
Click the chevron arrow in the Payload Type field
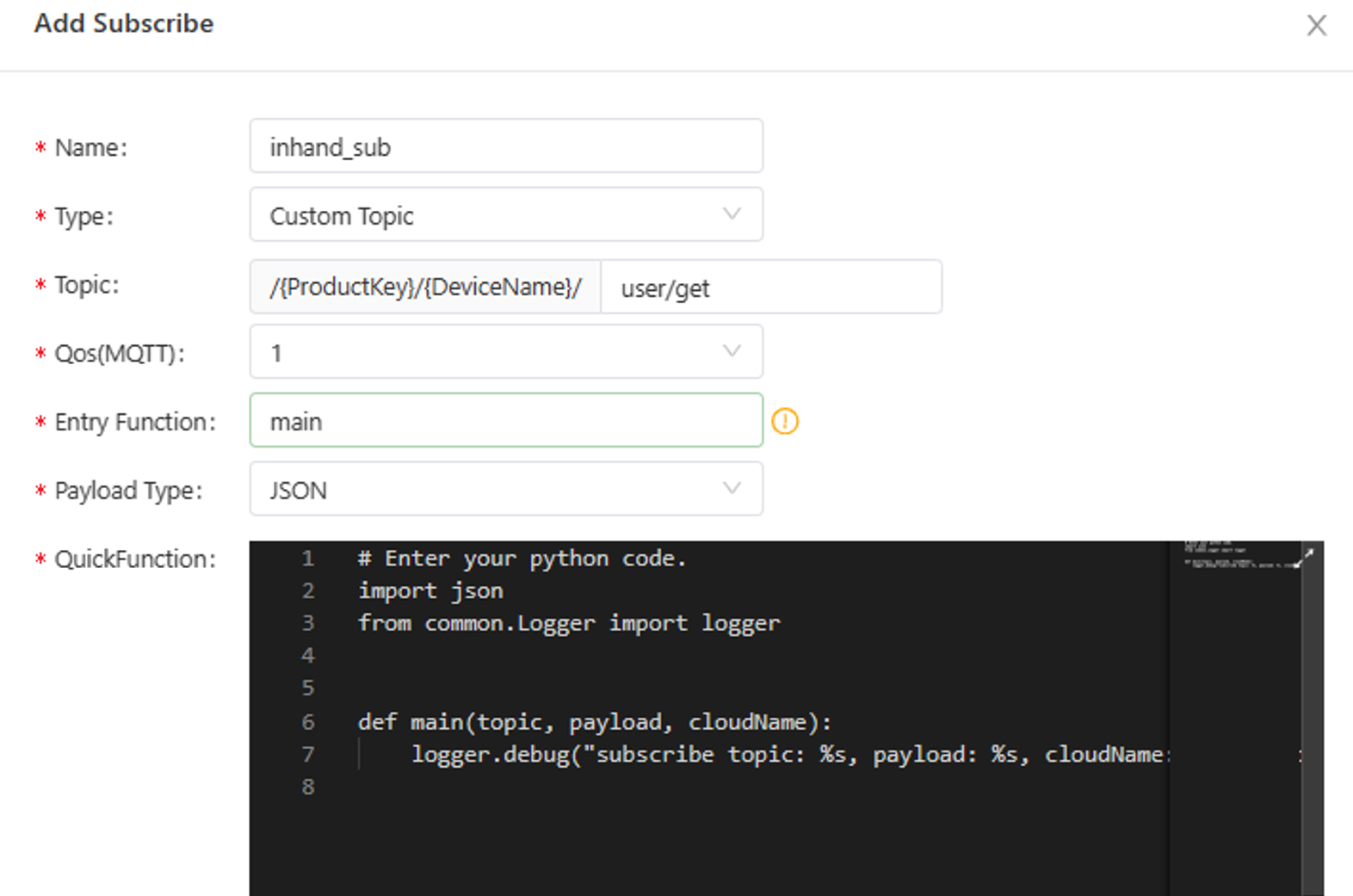732,488
